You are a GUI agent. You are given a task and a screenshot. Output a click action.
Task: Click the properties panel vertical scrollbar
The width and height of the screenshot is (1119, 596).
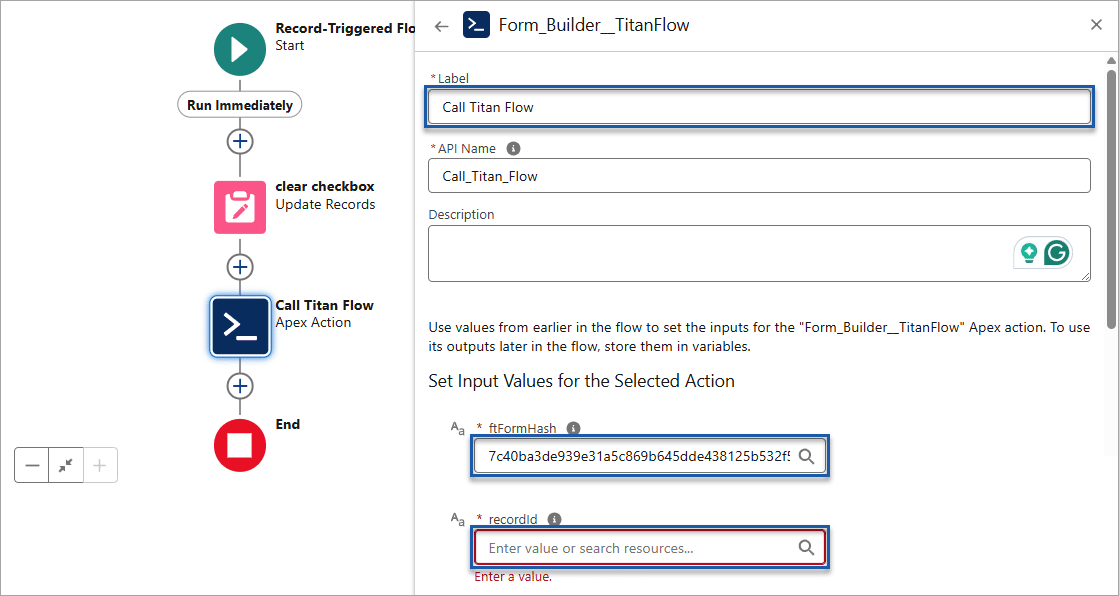pos(1111,200)
